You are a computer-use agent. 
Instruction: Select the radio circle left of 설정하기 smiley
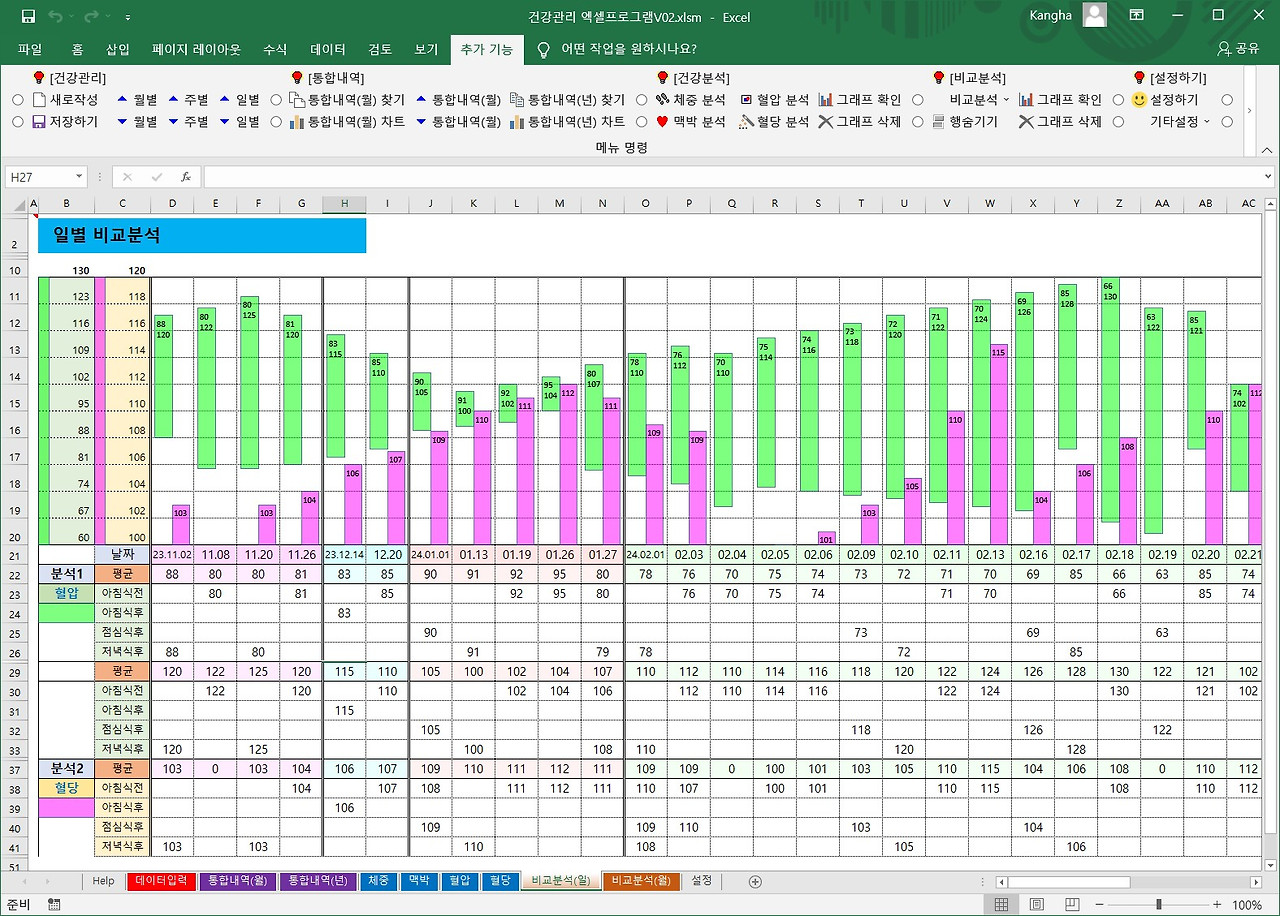tap(1118, 100)
